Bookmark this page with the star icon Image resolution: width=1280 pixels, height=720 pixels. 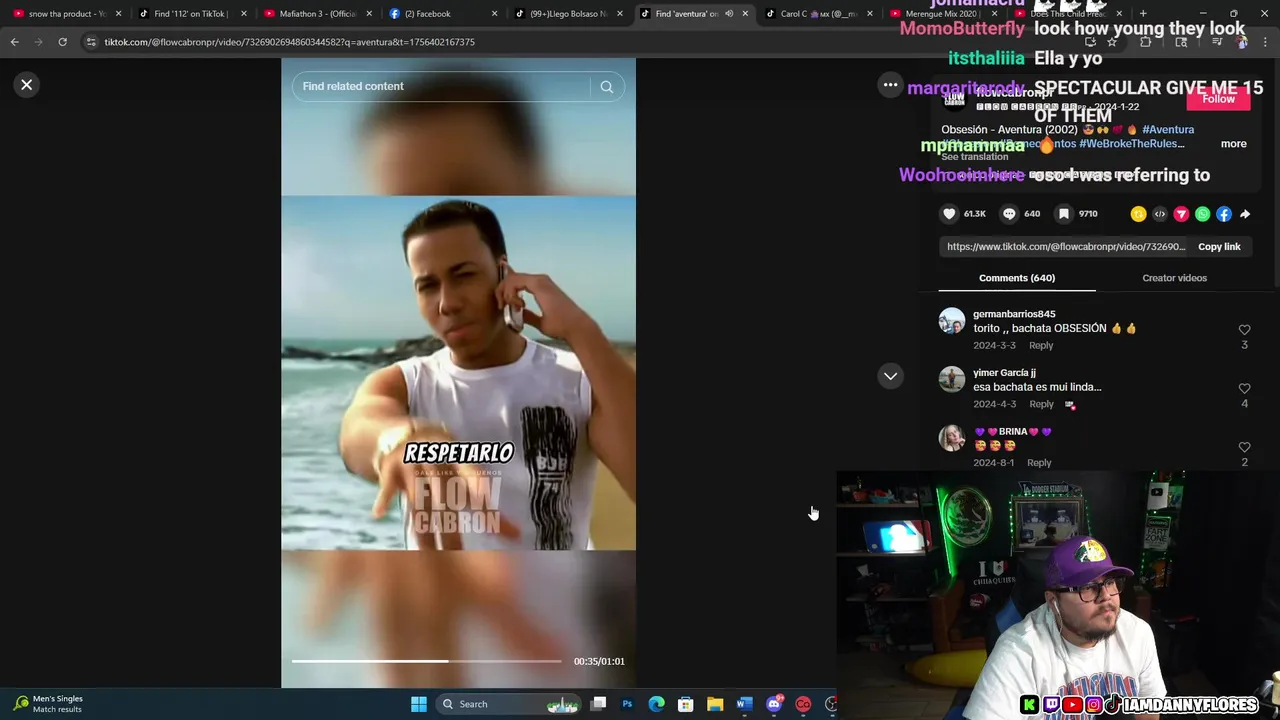[x=1111, y=42]
